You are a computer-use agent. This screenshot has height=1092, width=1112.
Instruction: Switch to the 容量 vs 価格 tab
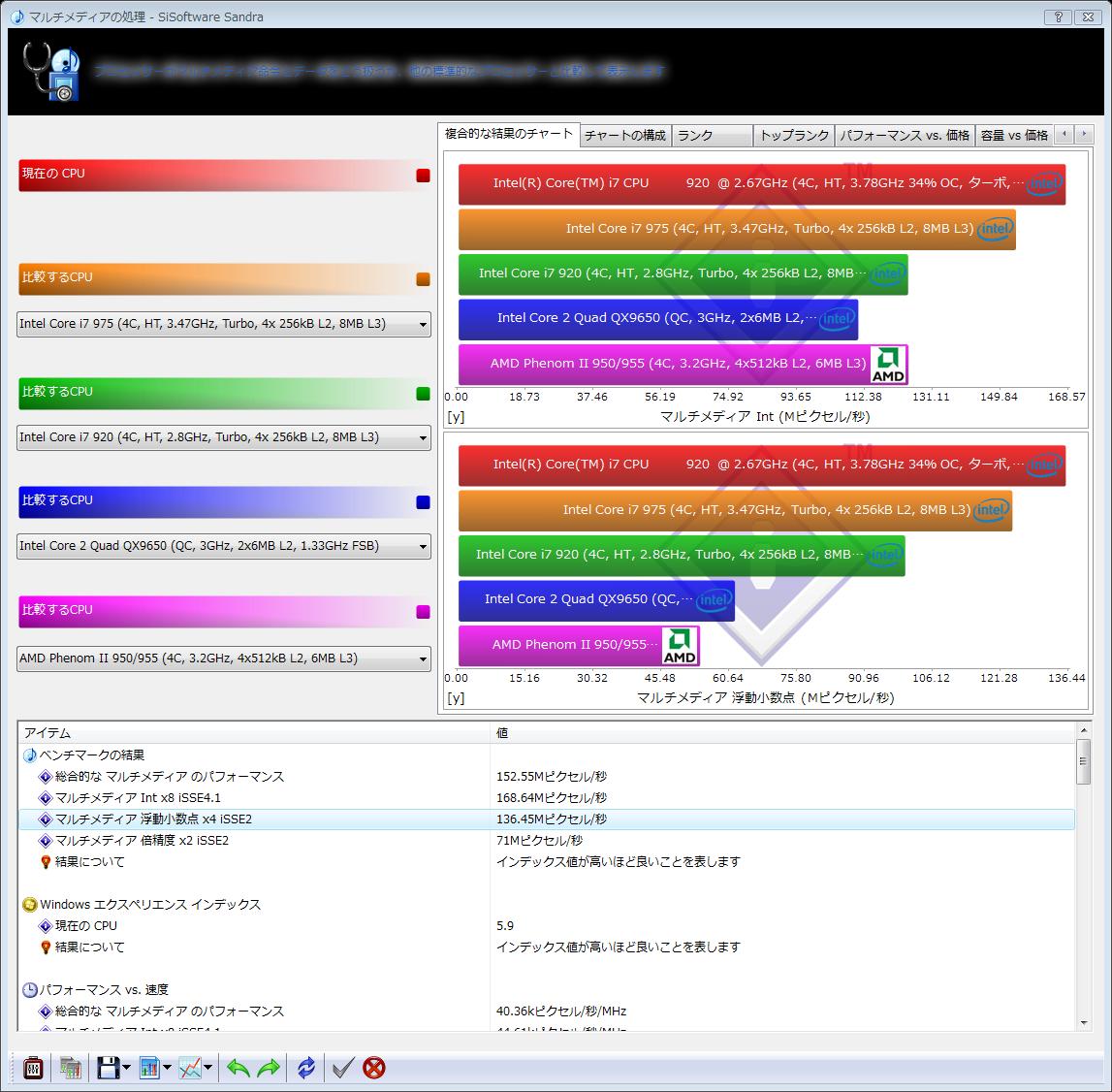(x=1014, y=135)
